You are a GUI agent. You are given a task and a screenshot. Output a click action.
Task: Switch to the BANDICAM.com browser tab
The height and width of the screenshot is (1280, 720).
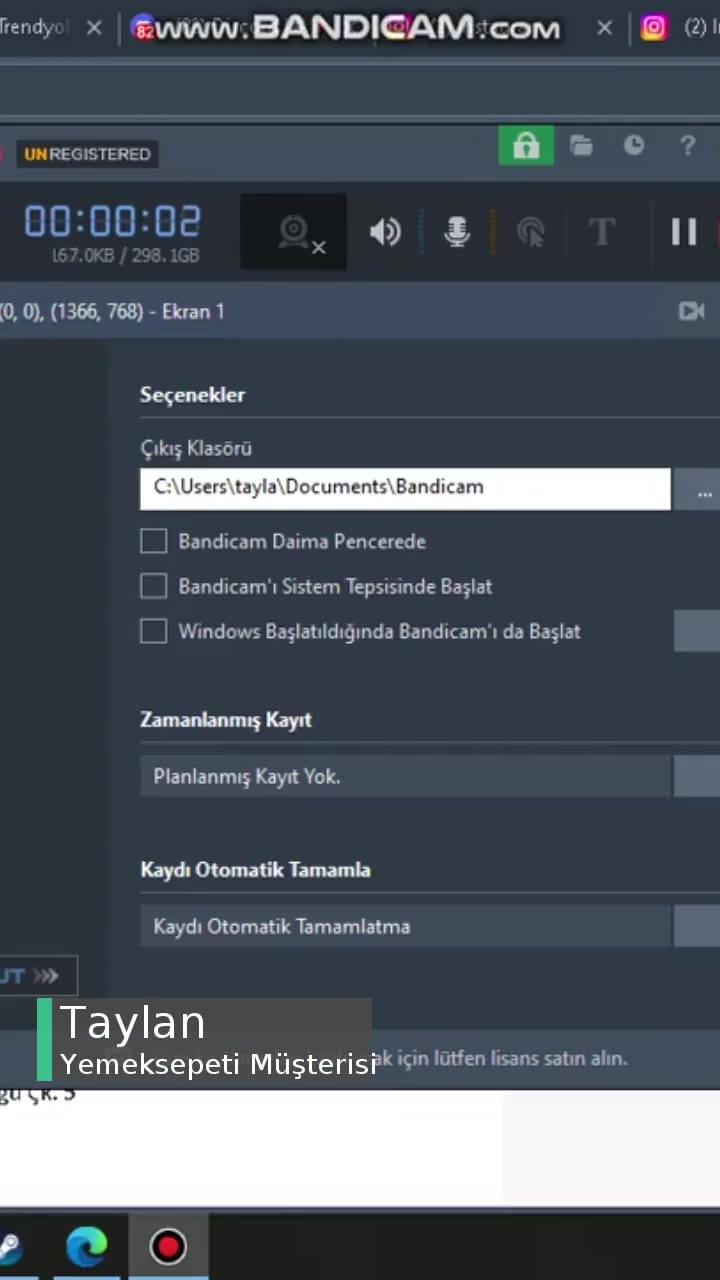360,27
